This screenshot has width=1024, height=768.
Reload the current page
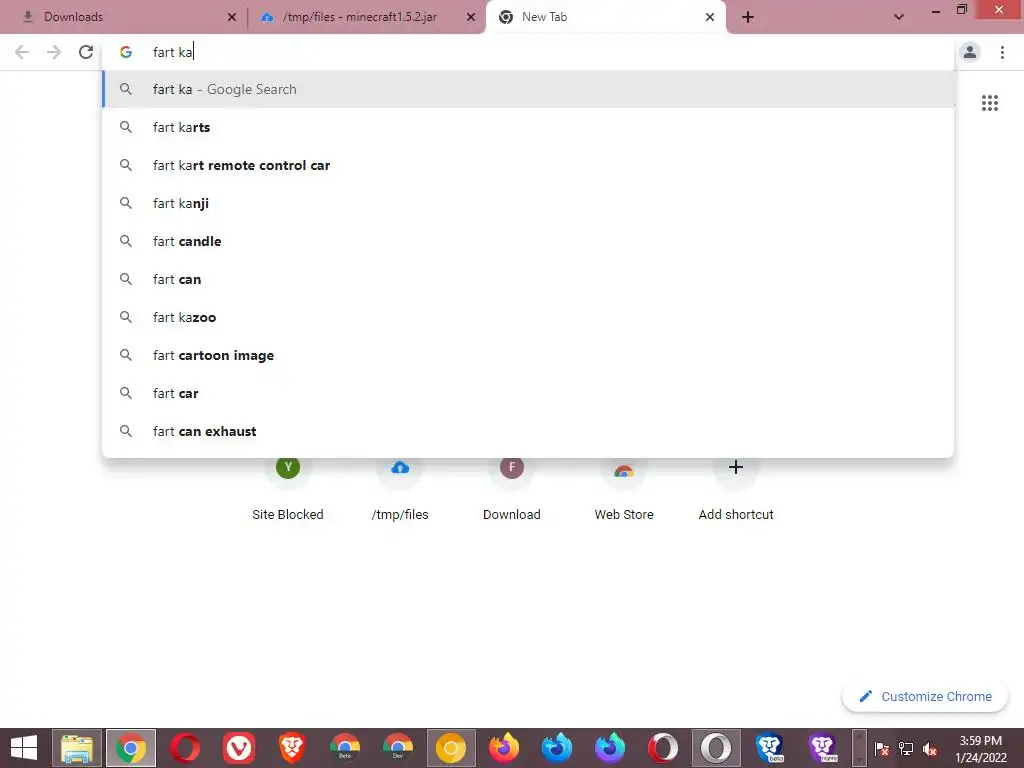click(86, 52)
